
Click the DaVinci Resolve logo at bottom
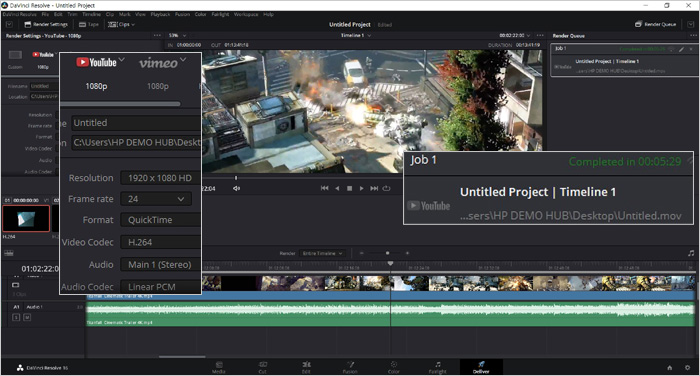20,368
